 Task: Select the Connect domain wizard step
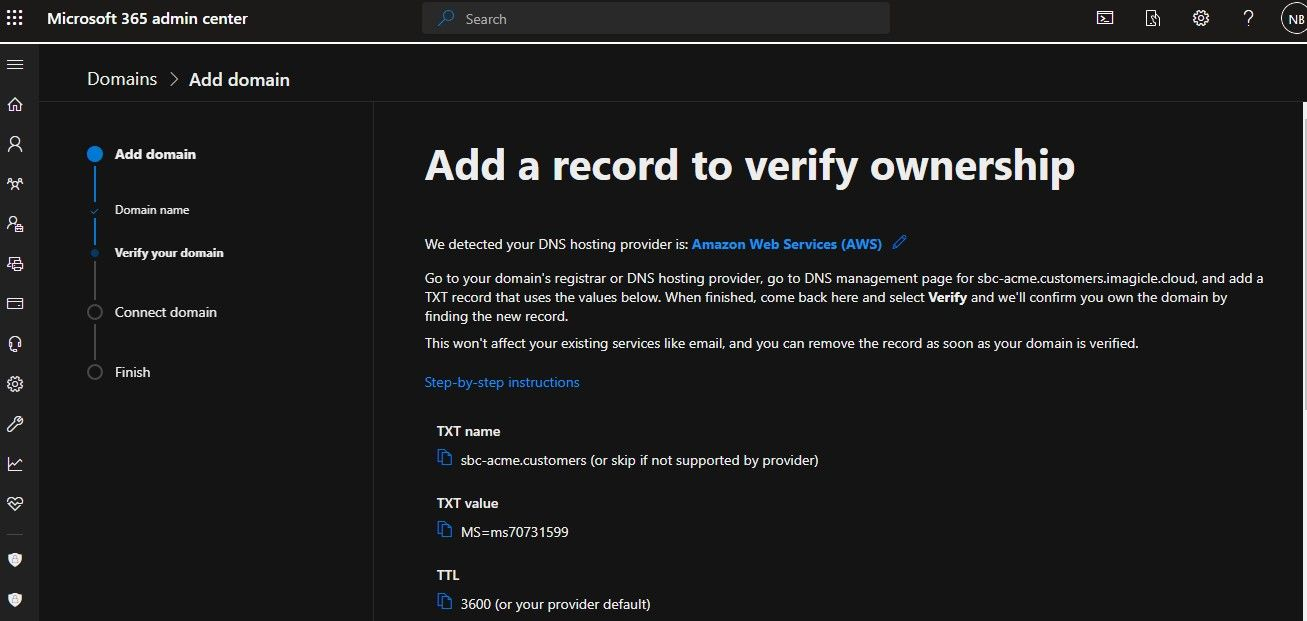(x=165, y=312)
